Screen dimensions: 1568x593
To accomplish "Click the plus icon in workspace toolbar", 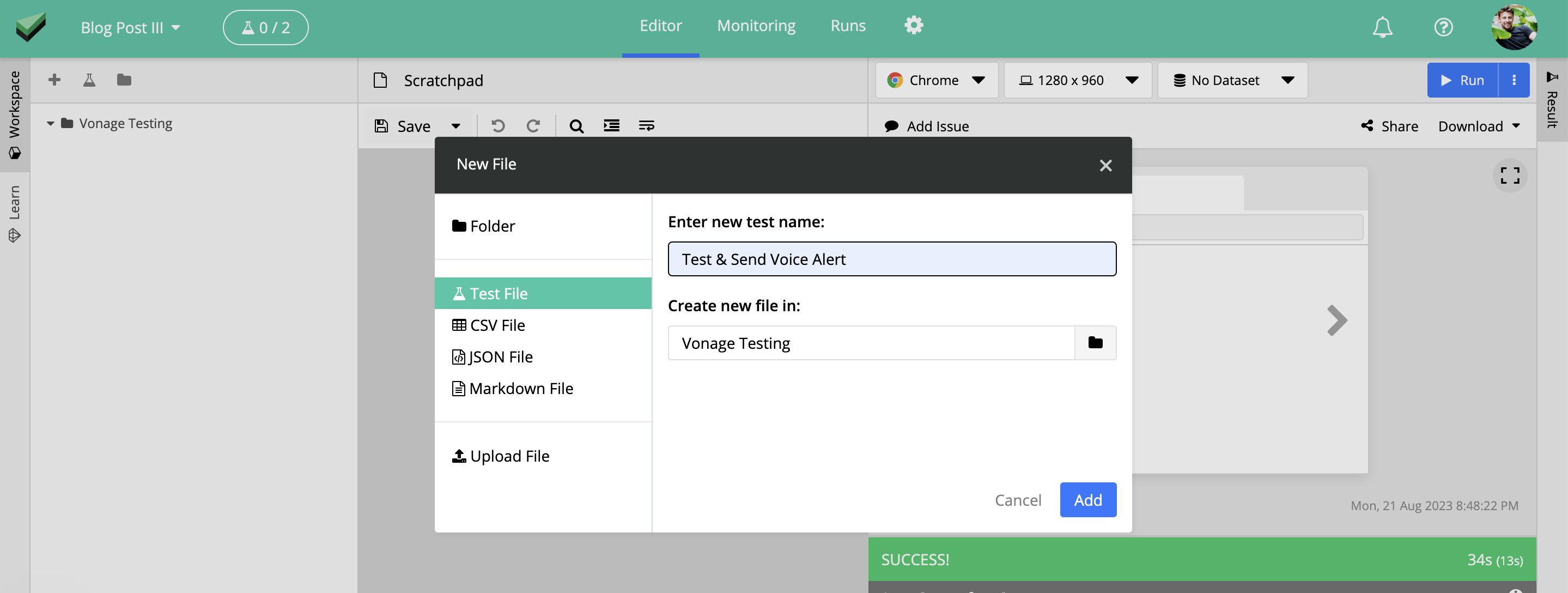I will 54,80.
